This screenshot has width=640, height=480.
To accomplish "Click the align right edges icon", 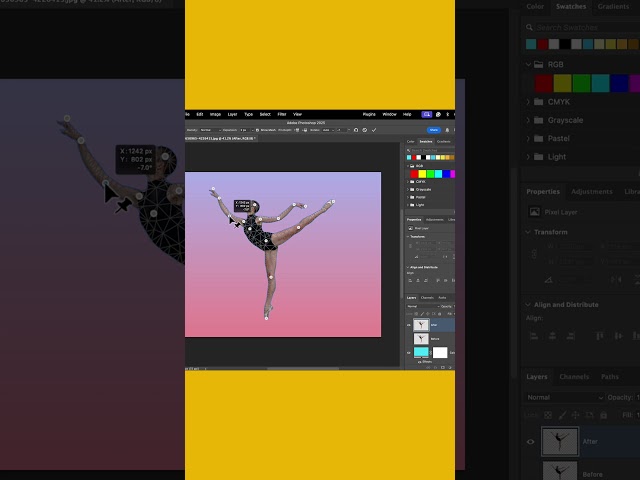I will pyautogui.click(x=426, y=280).
